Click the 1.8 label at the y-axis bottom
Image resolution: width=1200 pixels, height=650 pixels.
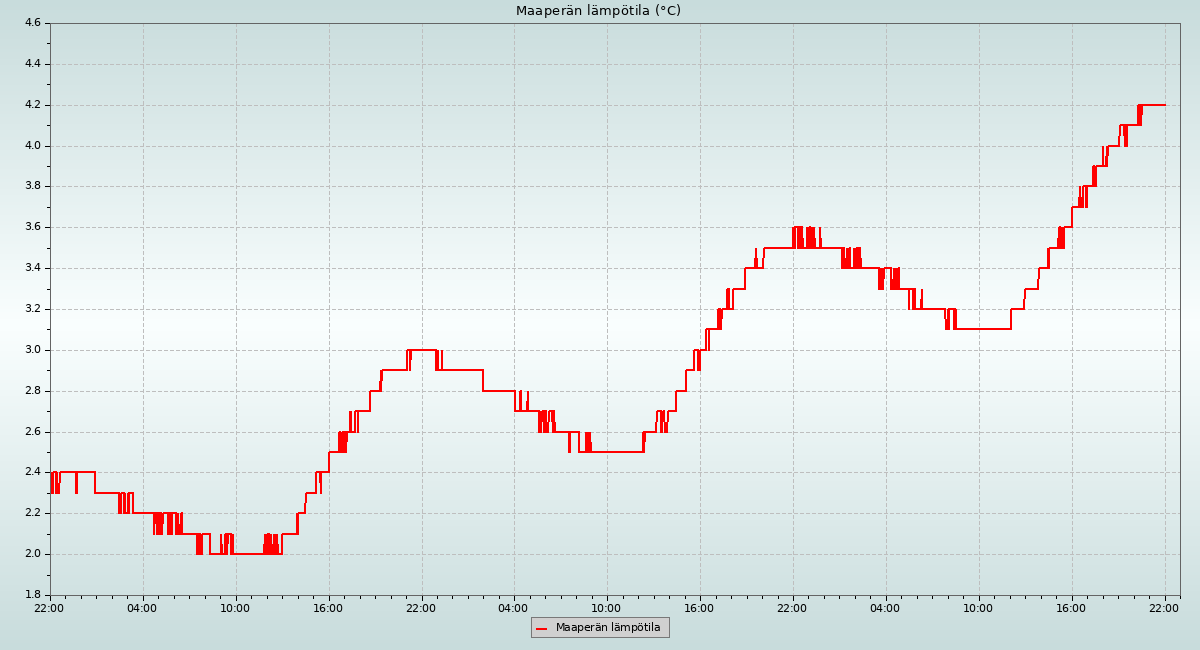tap(32, 595)
